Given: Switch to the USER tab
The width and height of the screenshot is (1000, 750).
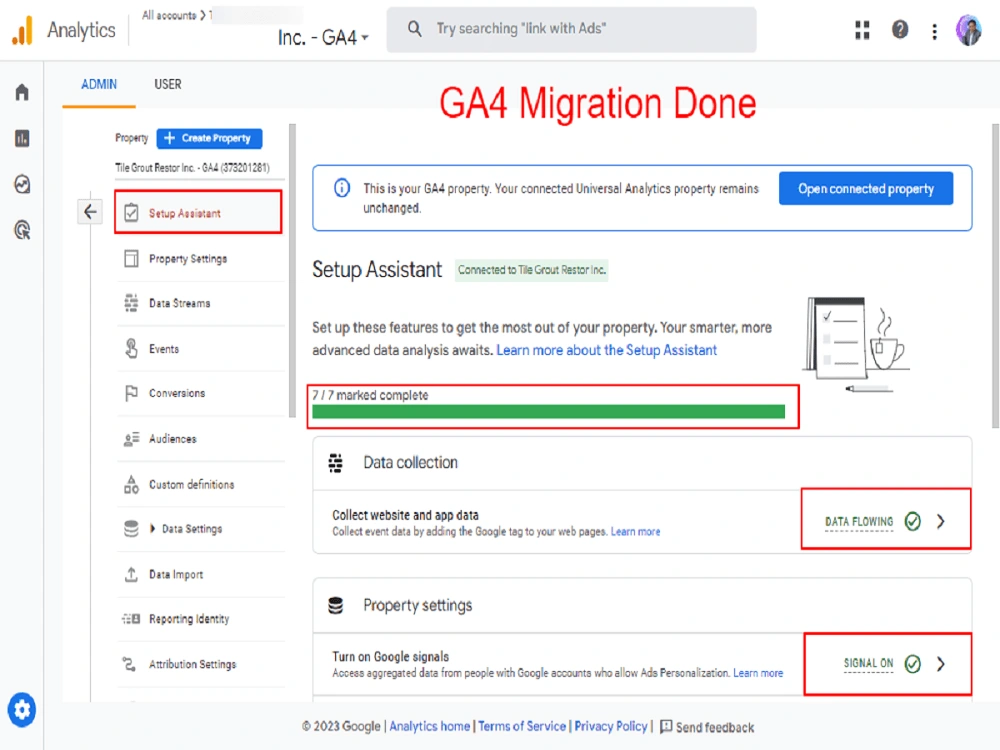Looking at the screenshot, I should [x=167, y=84].
